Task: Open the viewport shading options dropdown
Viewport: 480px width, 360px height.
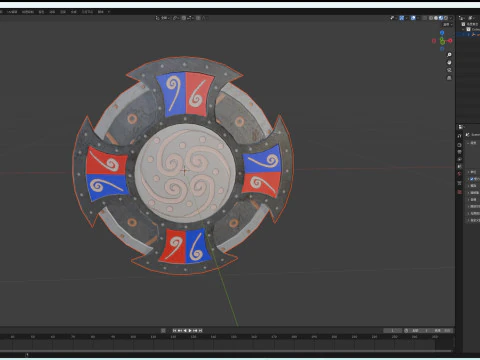Action: click(x=451, y=18)
